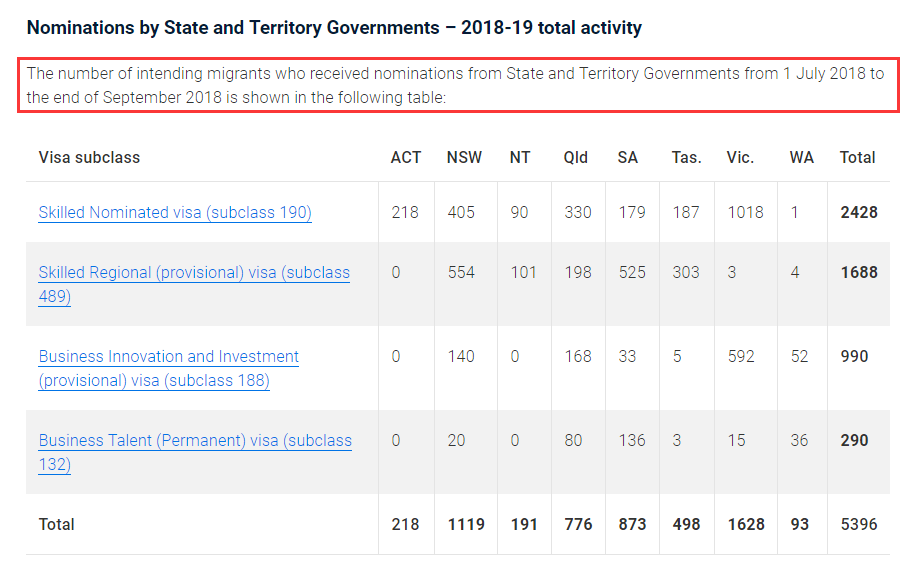The width and height of the screenshot is (920, 565).
Task: Click the 'Total' row label at bottom
Action: [x=57, y=524]
